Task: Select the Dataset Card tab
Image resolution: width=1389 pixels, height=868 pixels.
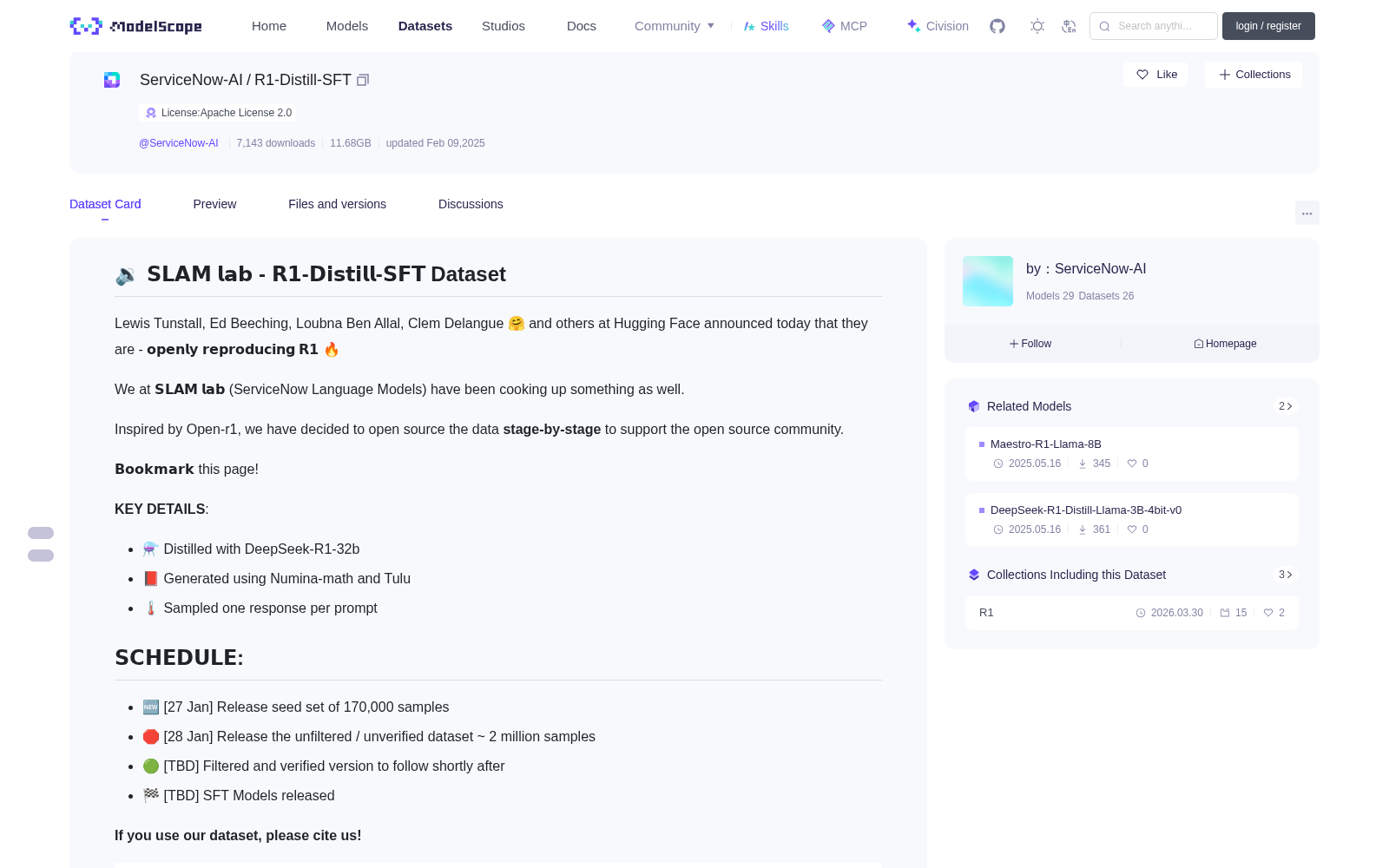Action: coord(105,204)
